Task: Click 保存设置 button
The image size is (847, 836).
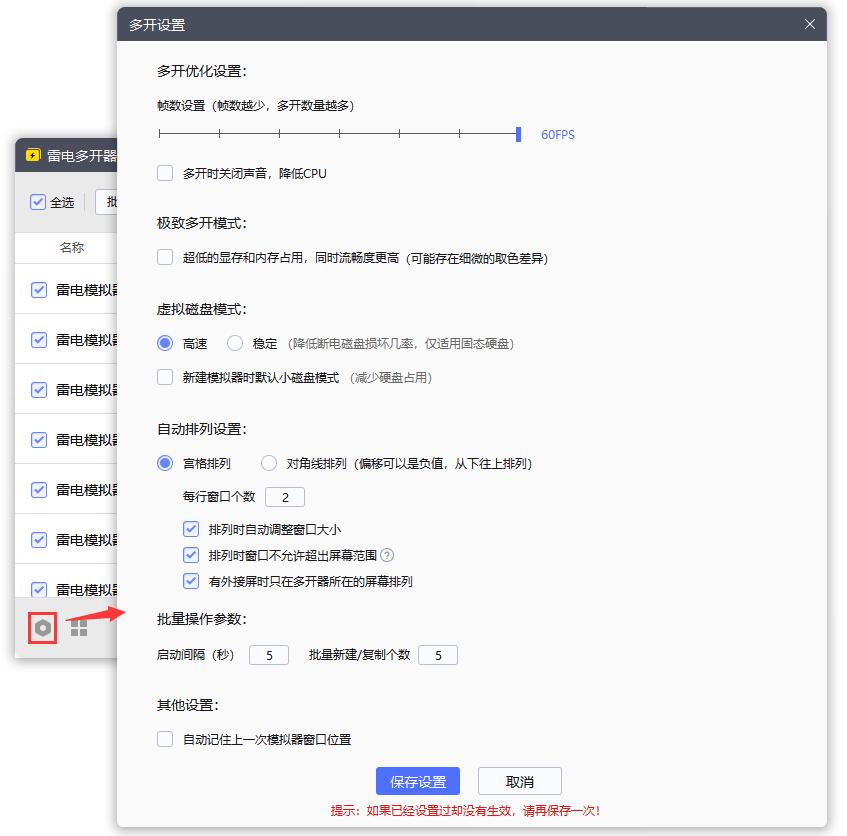Action: tap(418, 781)
